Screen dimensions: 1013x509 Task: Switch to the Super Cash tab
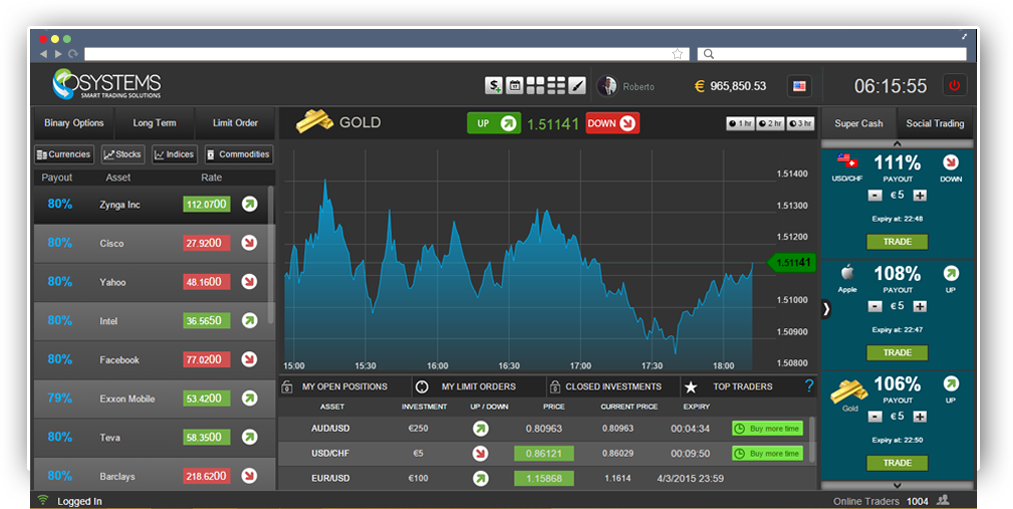tap(859, 123)
